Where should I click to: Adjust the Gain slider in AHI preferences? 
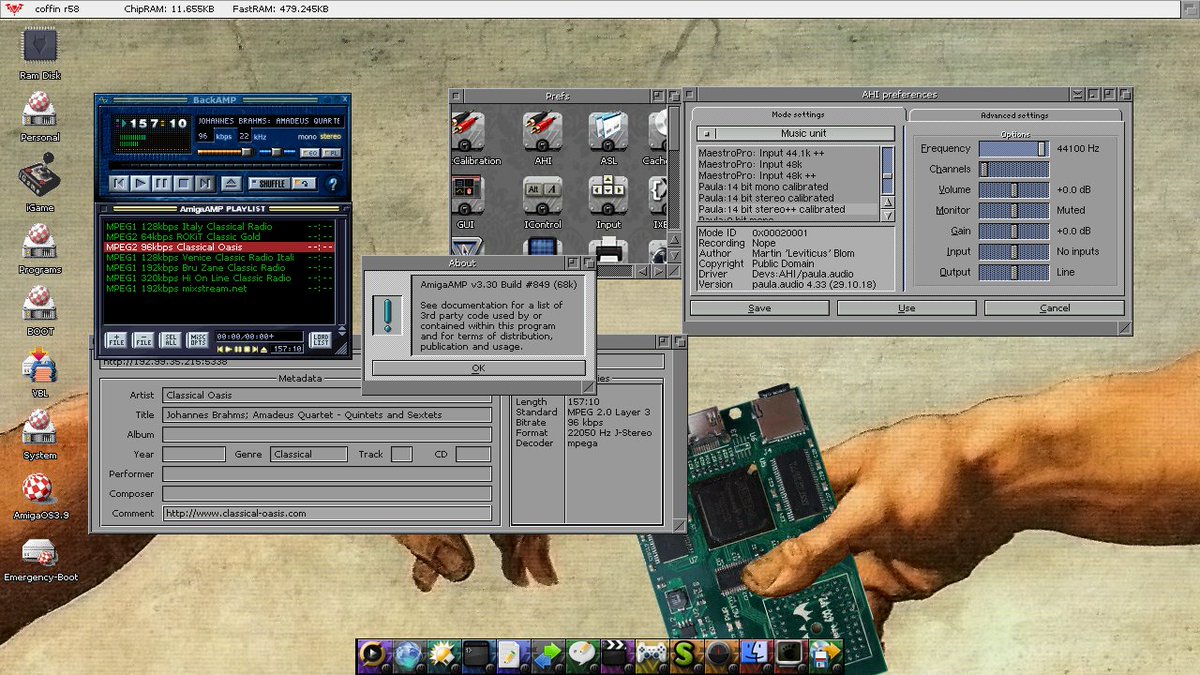(x=1014, y=231)
